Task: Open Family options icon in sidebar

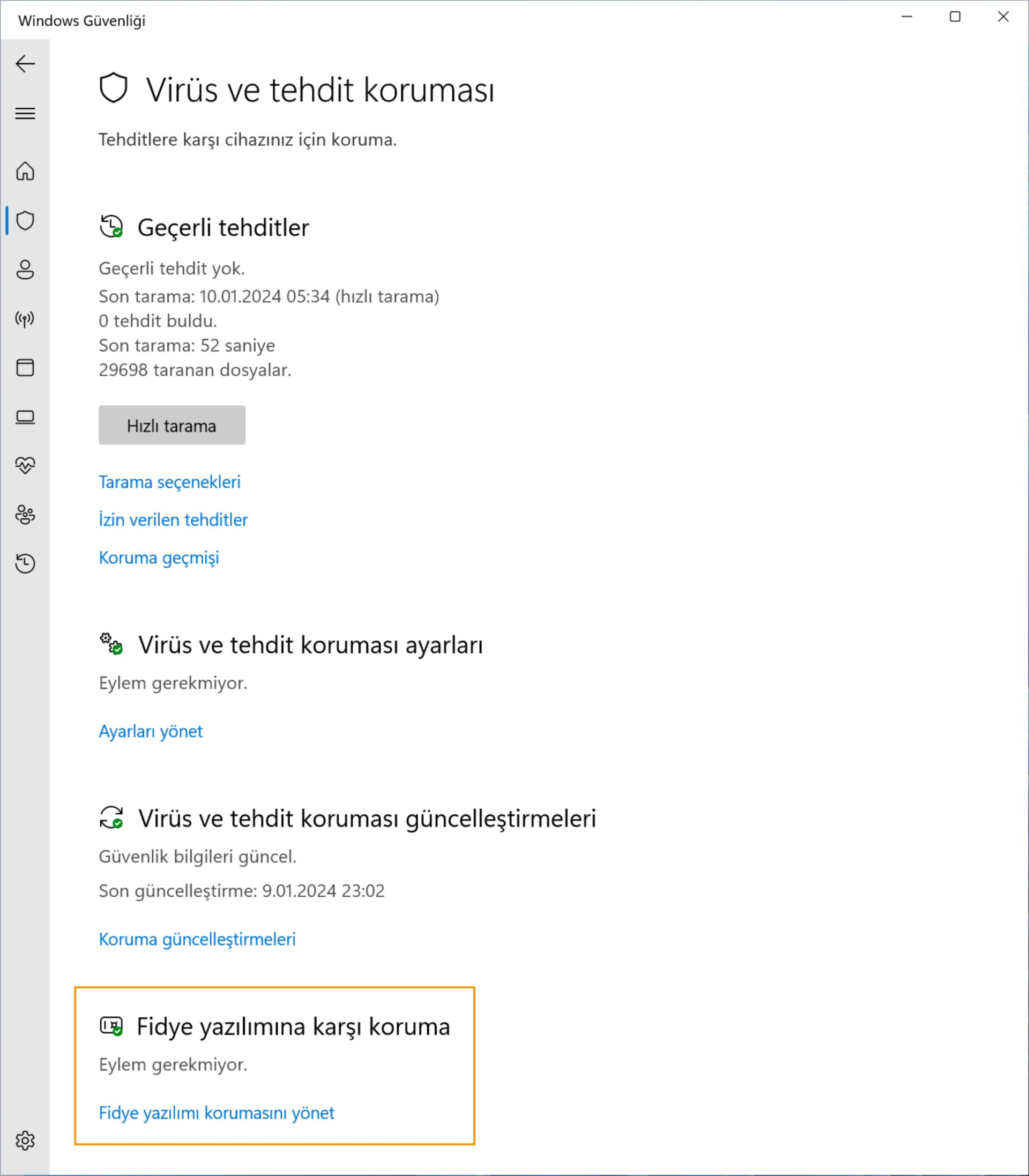Action: tap(25, 515)
